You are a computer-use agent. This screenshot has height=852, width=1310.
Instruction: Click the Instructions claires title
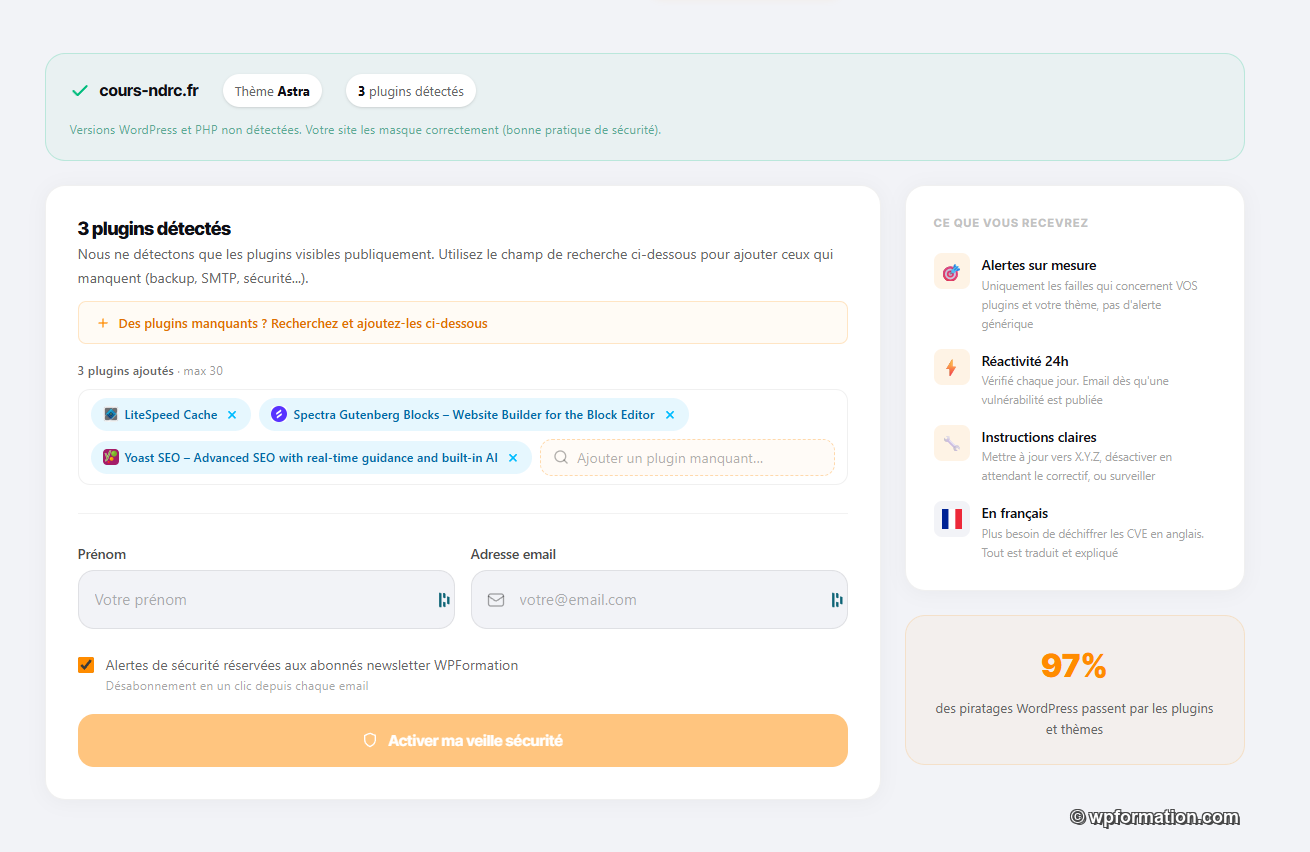(x=1039, y=437)
